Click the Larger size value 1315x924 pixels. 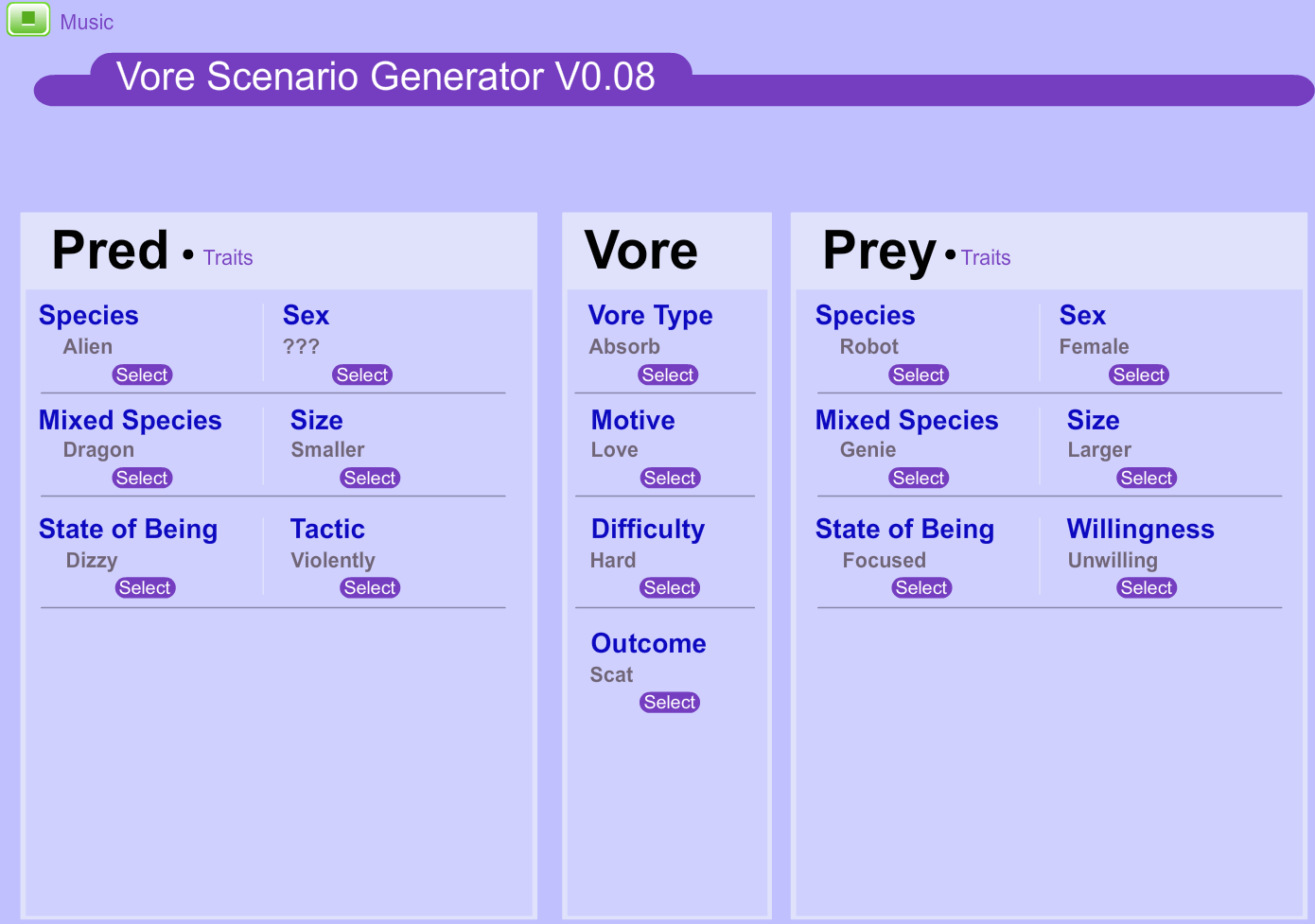(1099, 450)
